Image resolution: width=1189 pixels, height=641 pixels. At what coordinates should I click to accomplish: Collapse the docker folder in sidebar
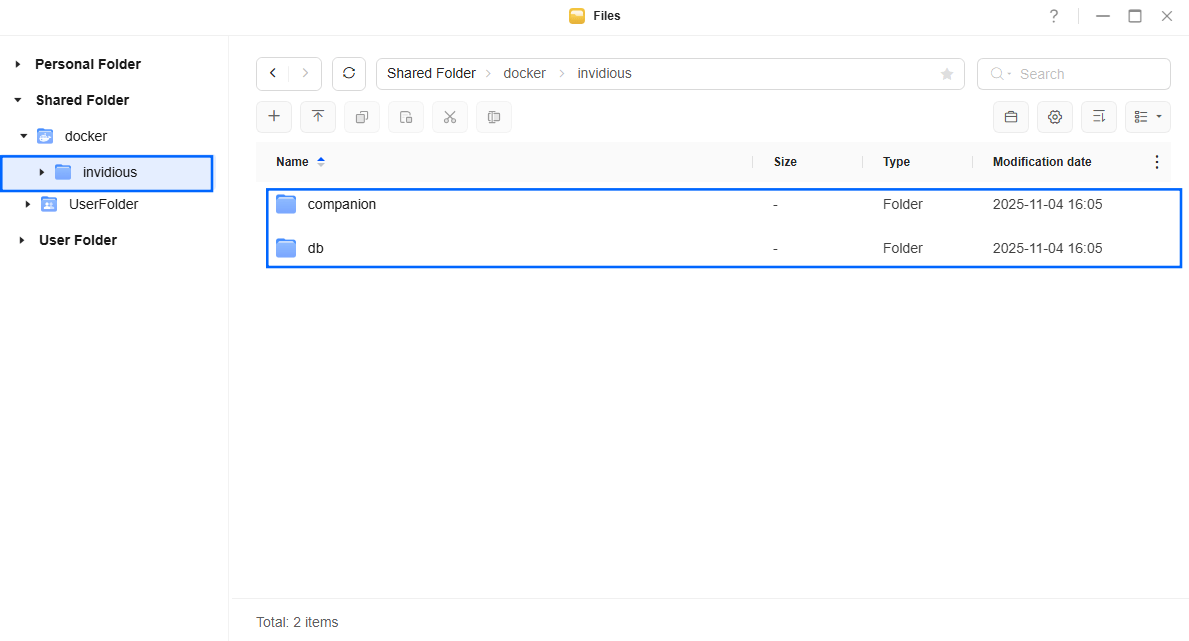point(23,136)
